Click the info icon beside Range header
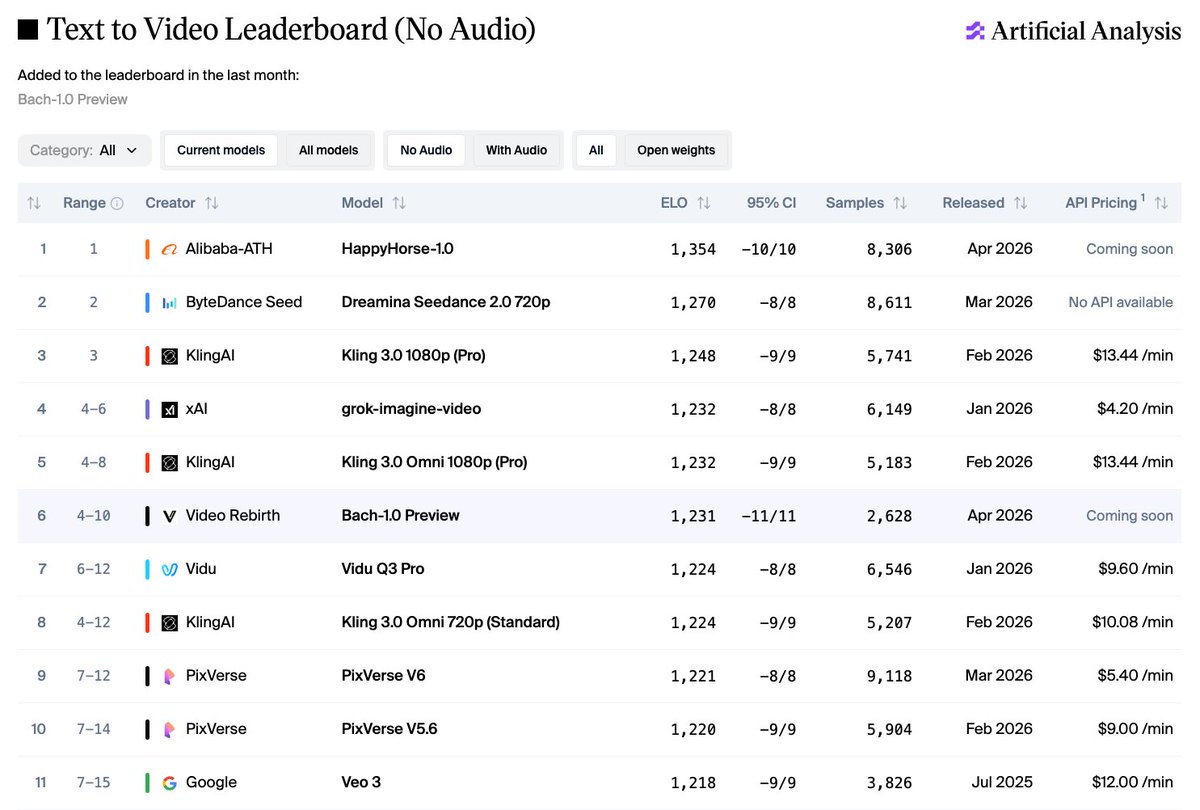The image size is (1200, 810). point(117,203)
